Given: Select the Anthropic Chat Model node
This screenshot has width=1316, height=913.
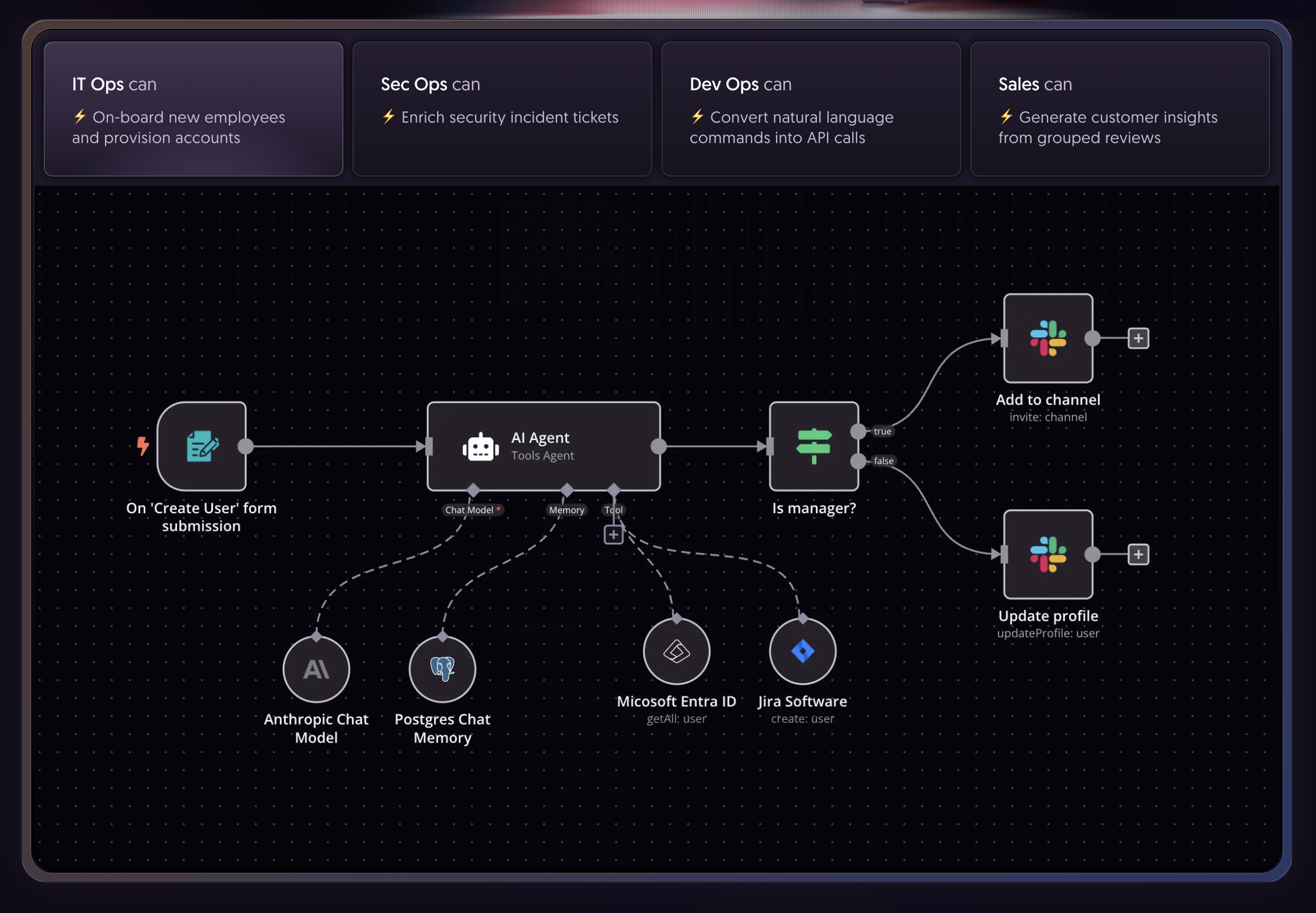Looking at the screenshot, I should (316, 669).
